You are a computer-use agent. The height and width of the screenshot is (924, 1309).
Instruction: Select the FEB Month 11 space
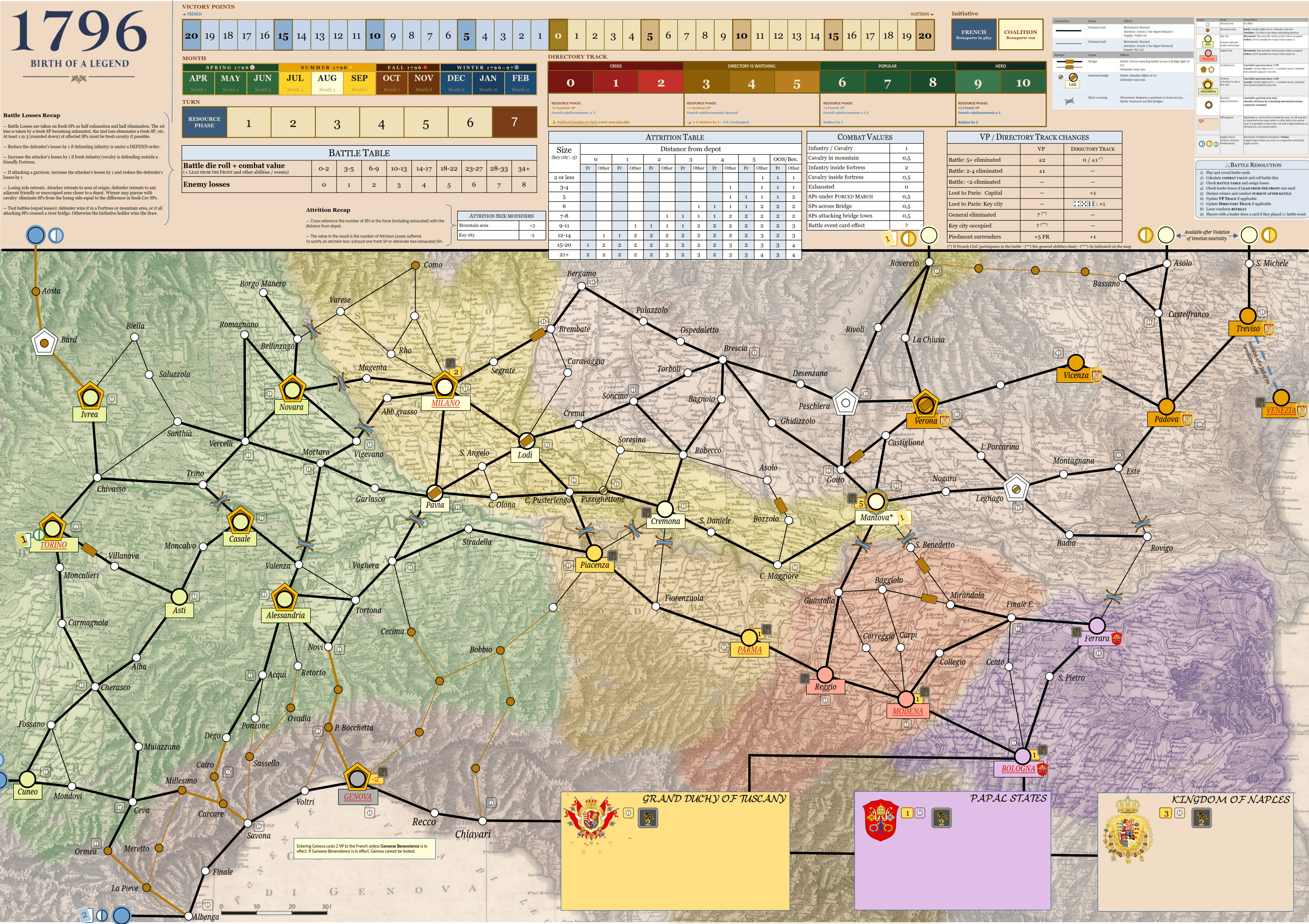(520, 82)
